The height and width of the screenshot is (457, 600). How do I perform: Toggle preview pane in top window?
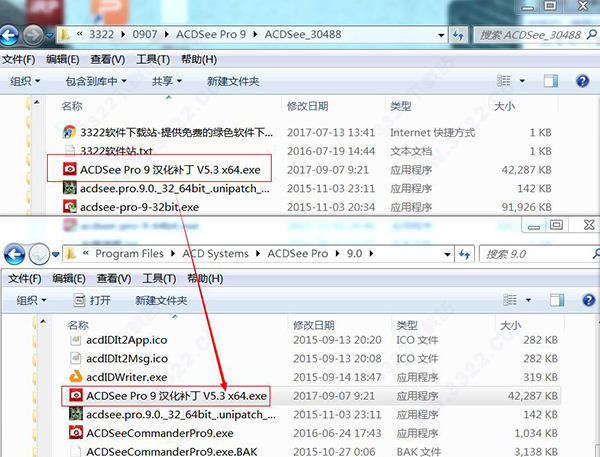[551, 81]
